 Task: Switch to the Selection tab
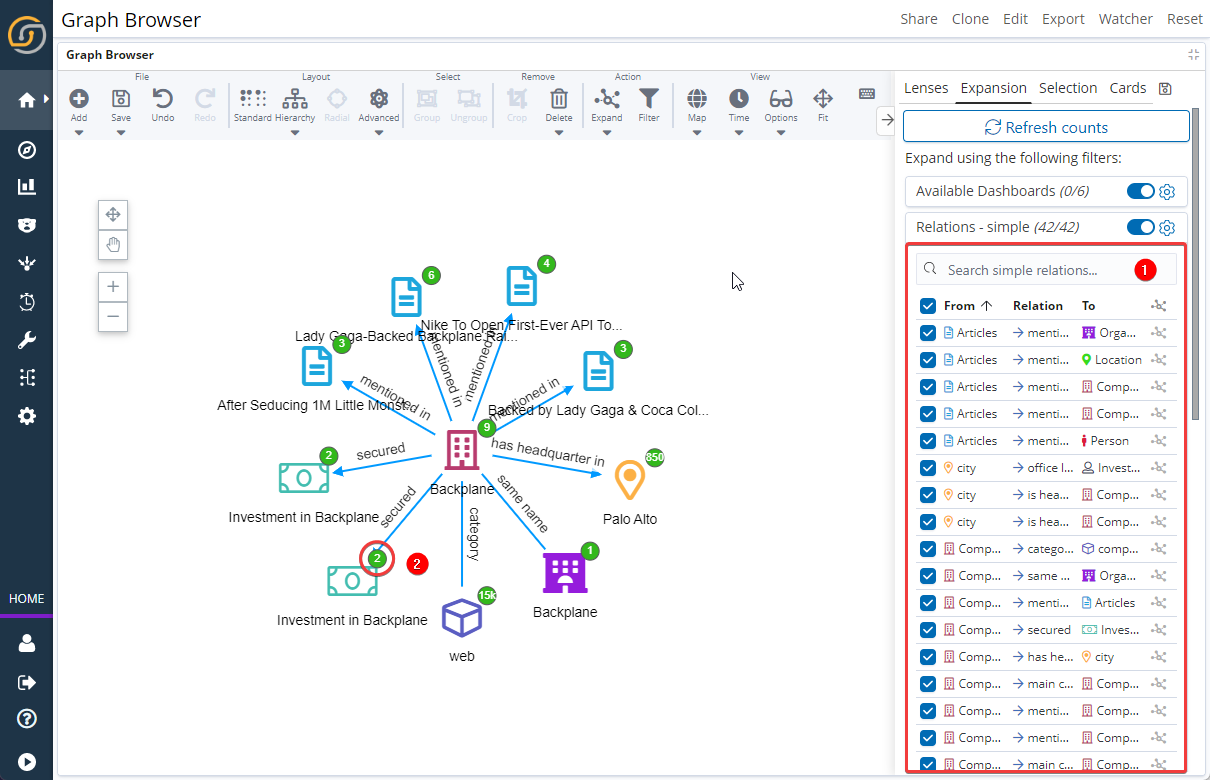click(x=1068, y=88)
